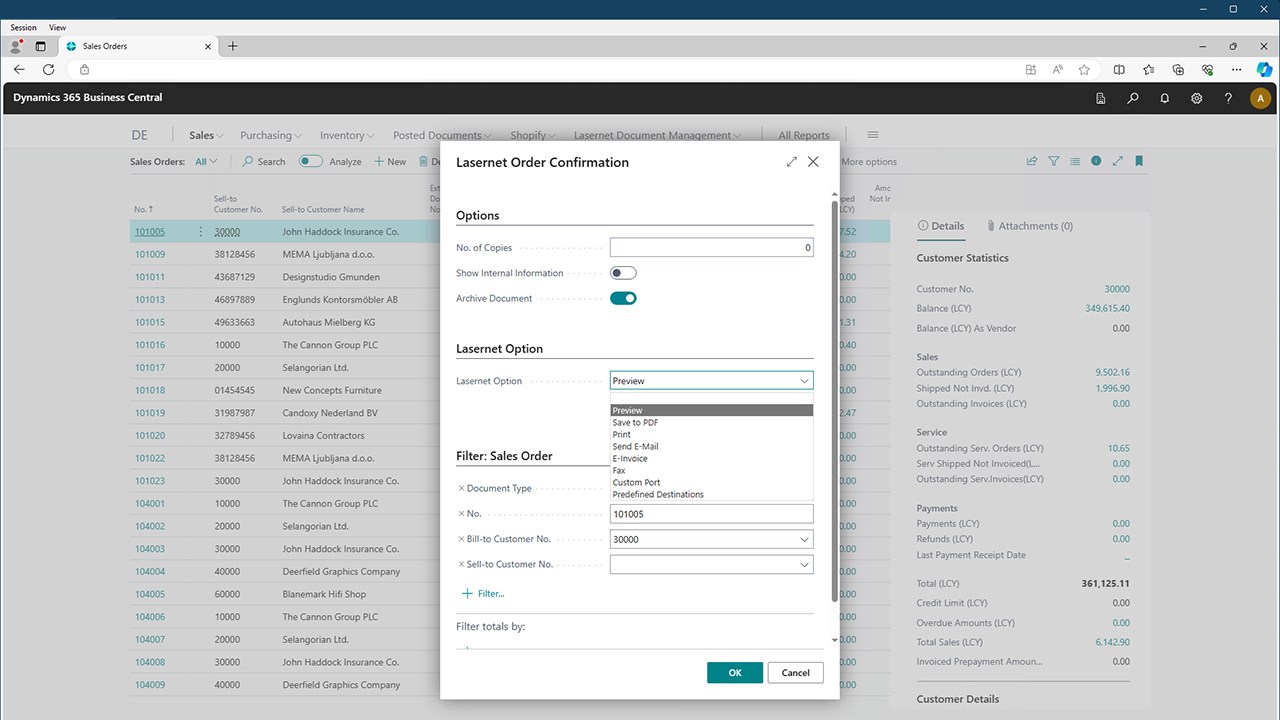Open the row menu for order 101005

pyautogui.click(x=200, y=232)
